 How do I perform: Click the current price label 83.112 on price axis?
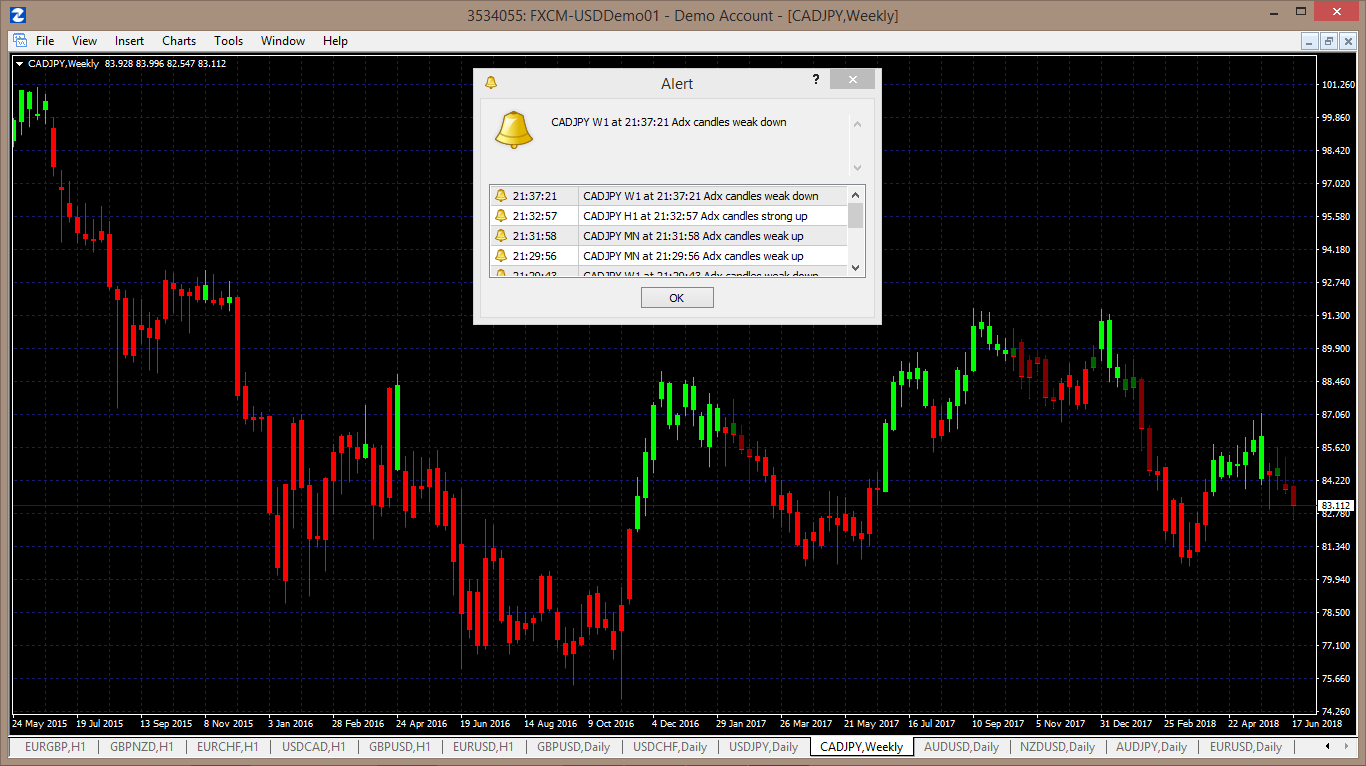1336,506
